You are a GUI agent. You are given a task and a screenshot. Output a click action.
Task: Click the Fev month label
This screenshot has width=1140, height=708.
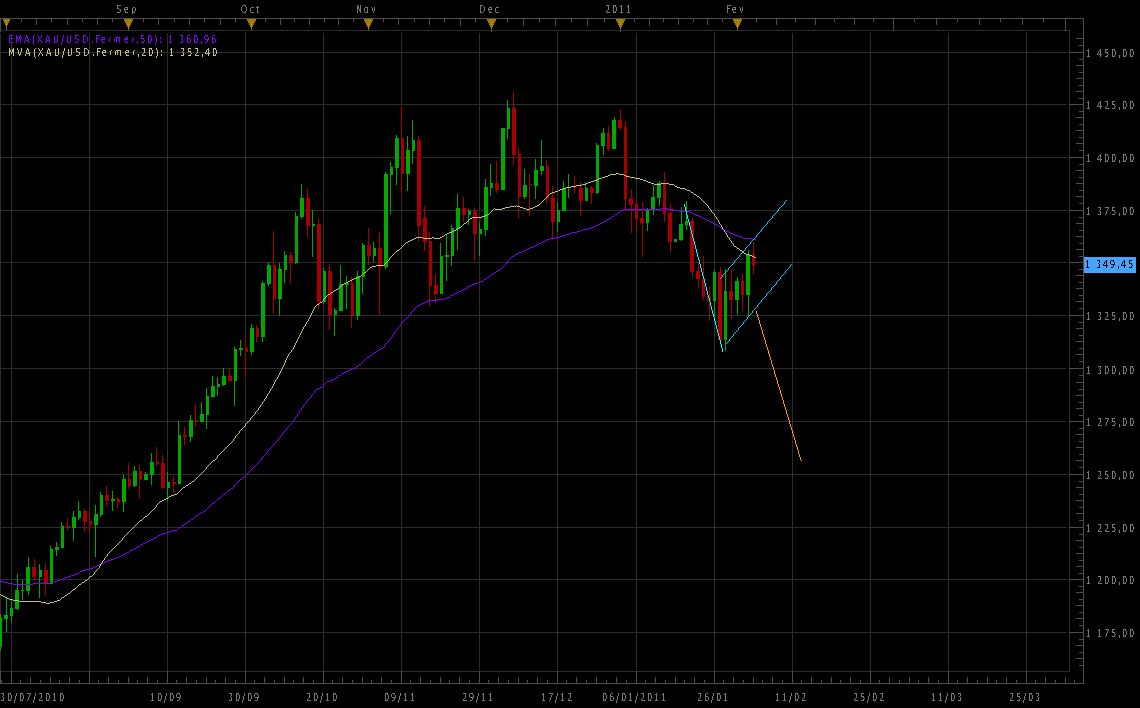click(x=735, y=9)
